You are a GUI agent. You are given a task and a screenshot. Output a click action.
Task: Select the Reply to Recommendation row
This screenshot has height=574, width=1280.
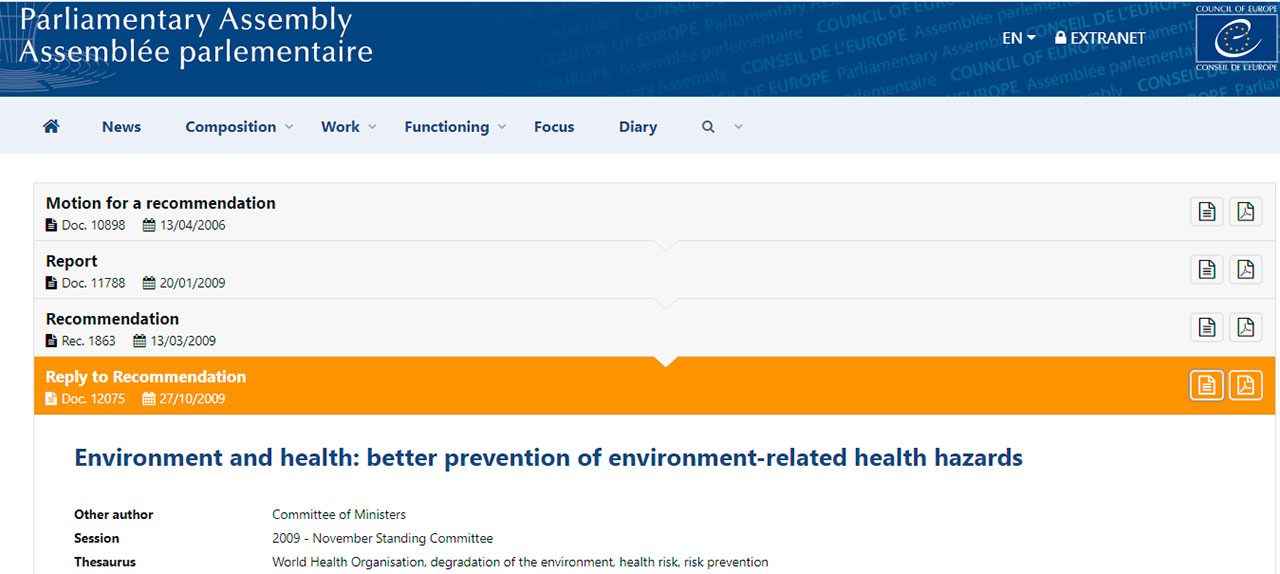[655, 386]
